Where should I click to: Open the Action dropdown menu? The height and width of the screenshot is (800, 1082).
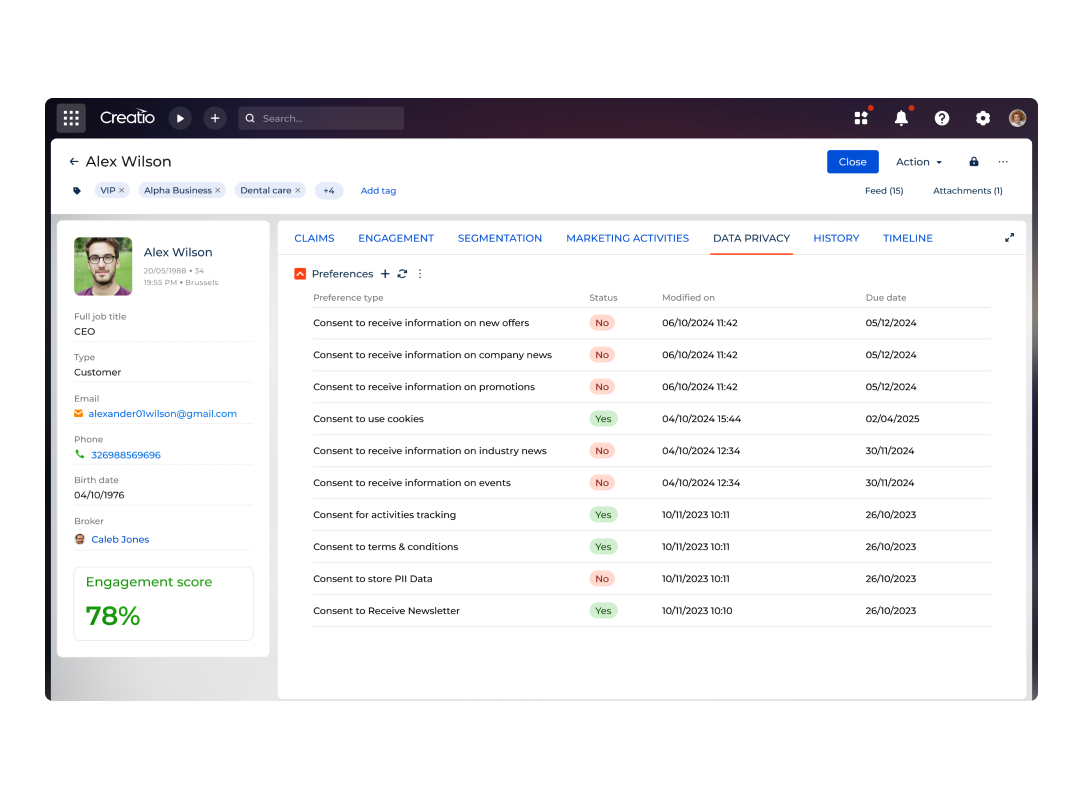pos(919,162)
